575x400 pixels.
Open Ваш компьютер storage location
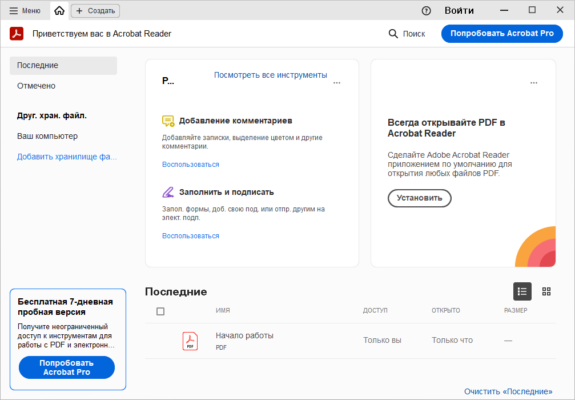[x=47, y=136]
